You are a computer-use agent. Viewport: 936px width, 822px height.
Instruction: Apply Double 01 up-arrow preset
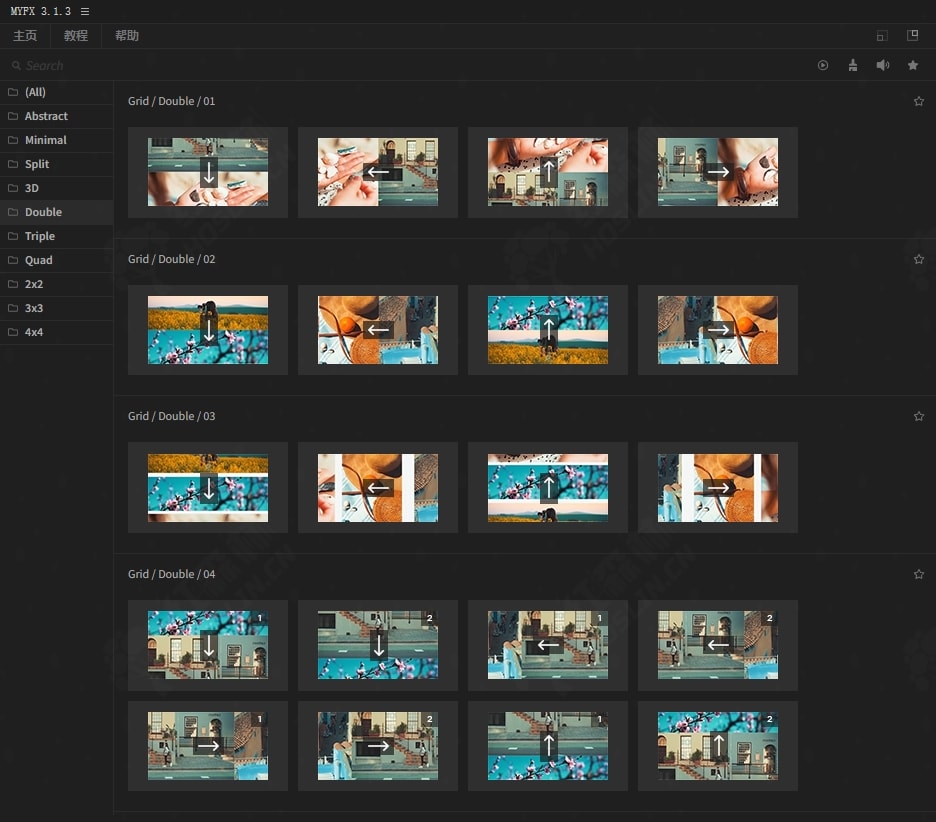548,172
